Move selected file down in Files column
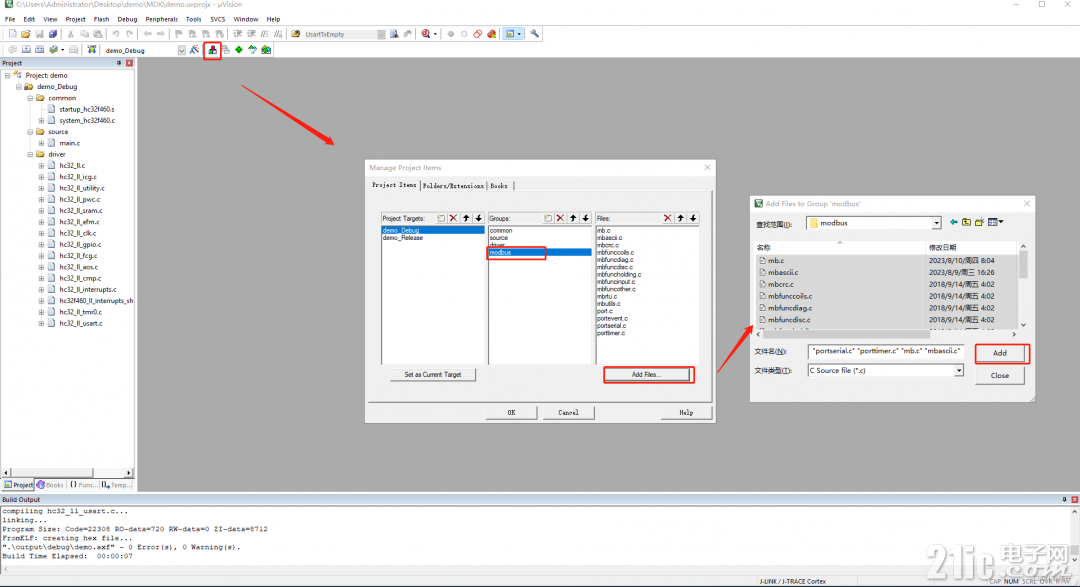 point(693,218)
